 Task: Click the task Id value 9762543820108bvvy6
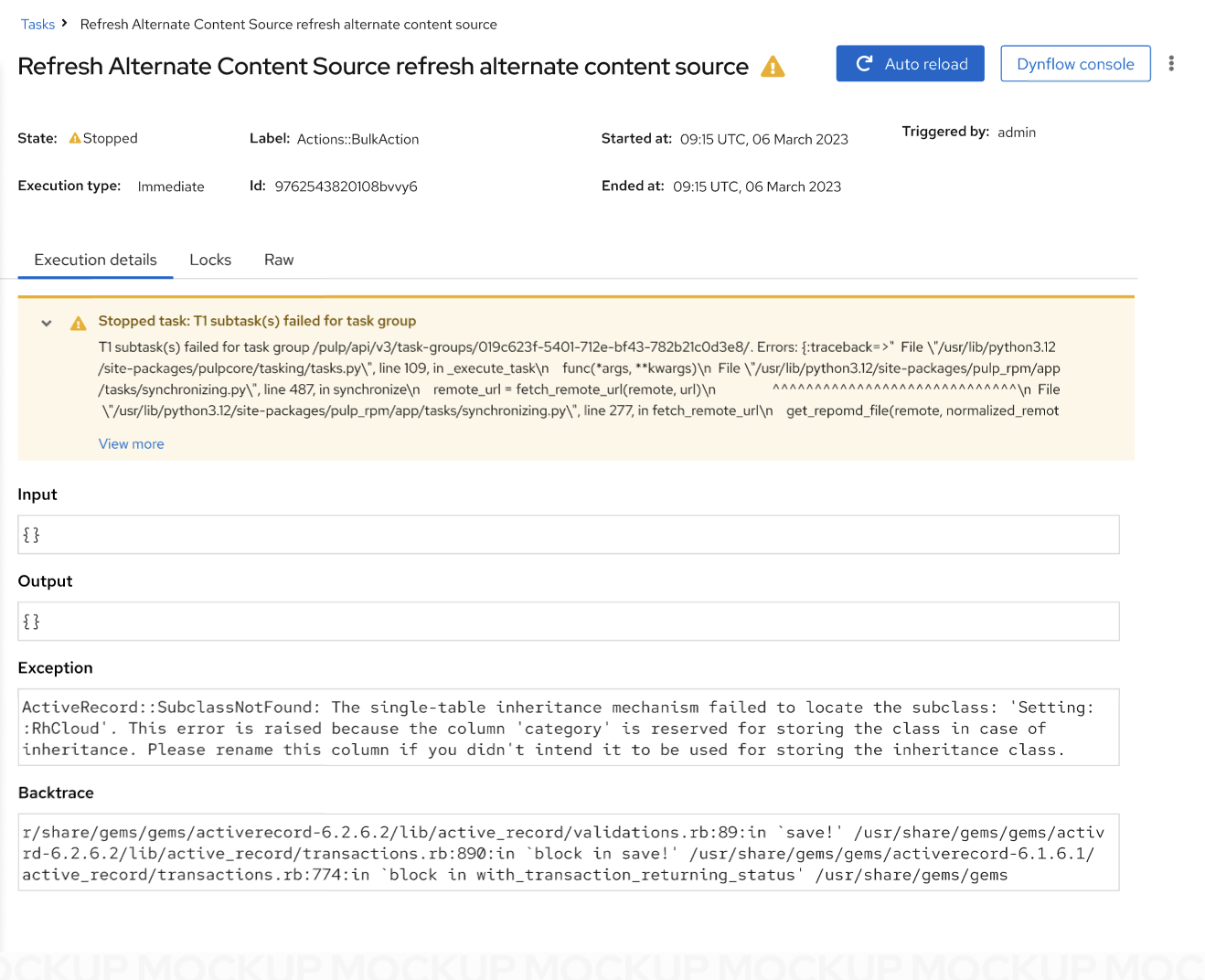(346, 186)
